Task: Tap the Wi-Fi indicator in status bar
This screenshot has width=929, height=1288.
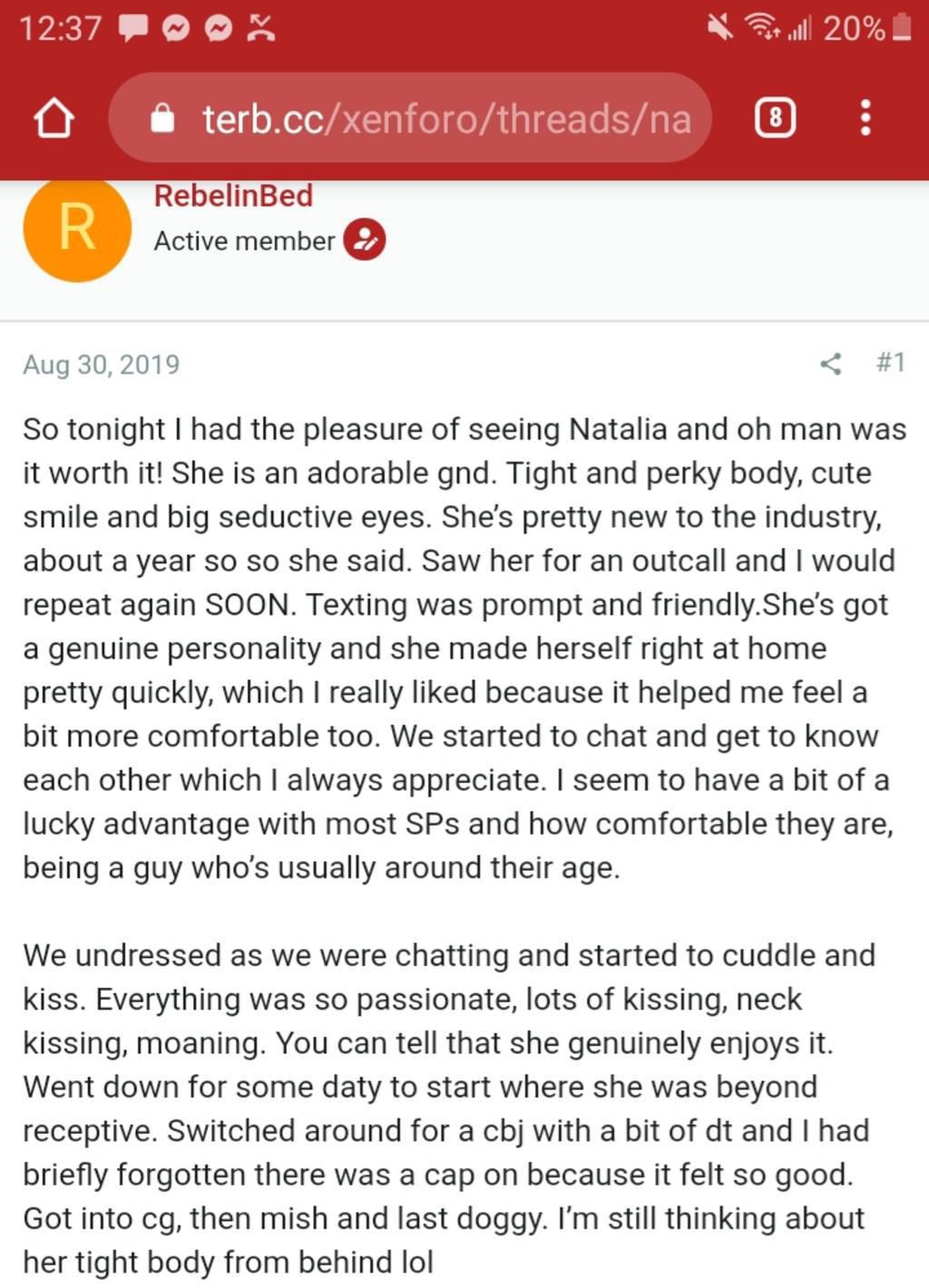Action: pos(760,29)
